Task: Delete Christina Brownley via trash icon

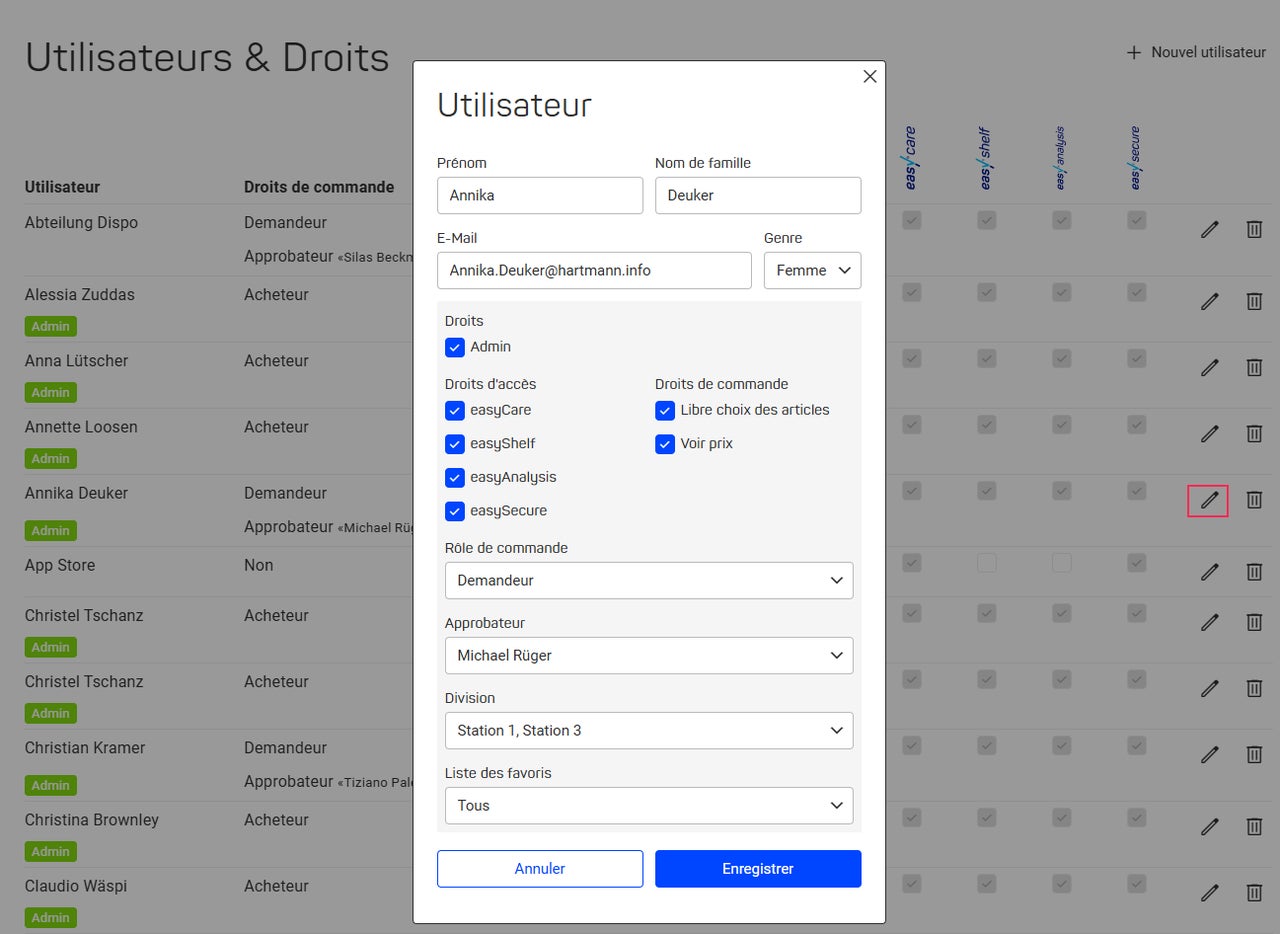Action: 1254,826
